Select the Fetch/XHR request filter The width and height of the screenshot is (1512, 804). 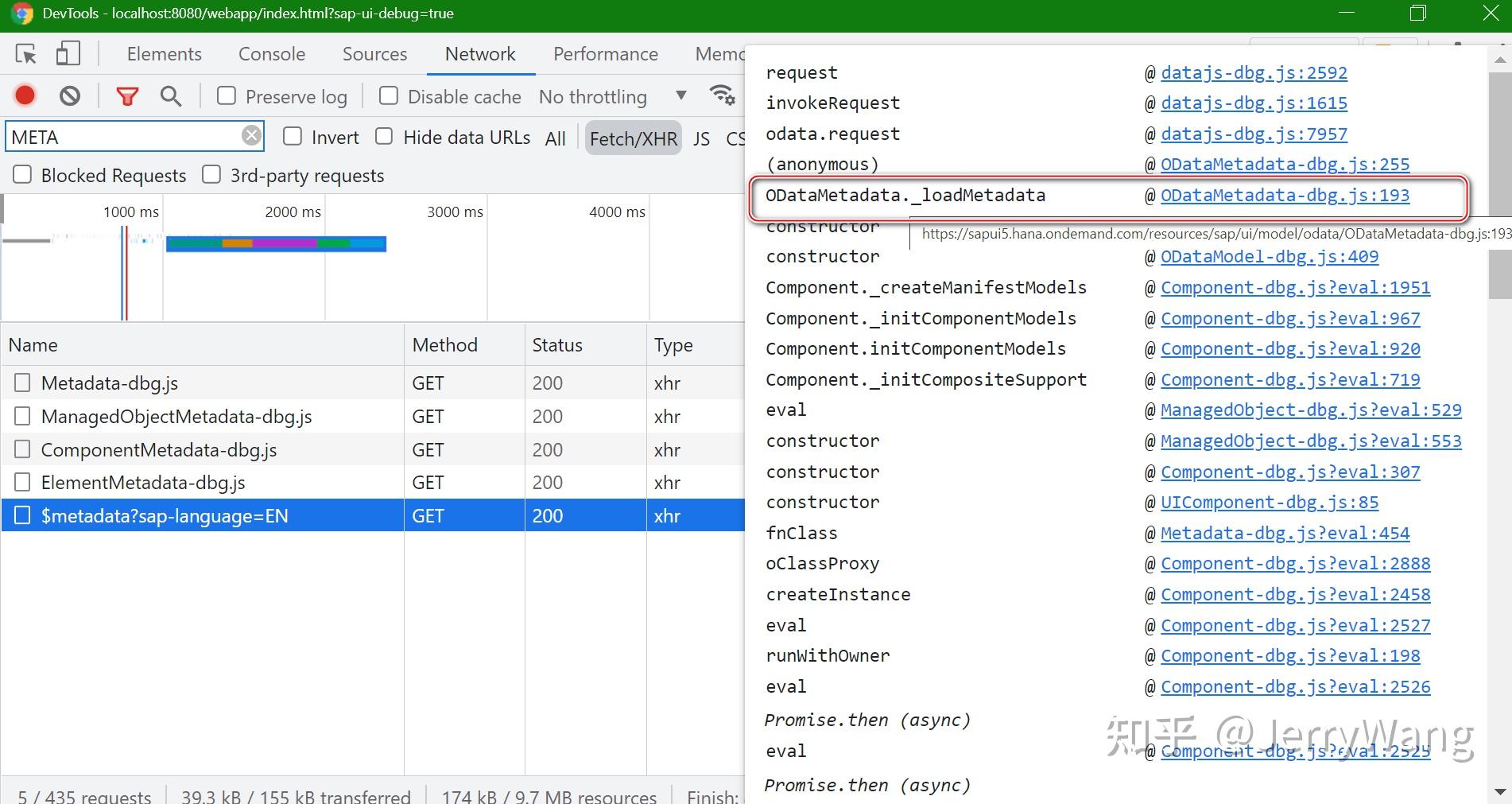coord(633,137)
